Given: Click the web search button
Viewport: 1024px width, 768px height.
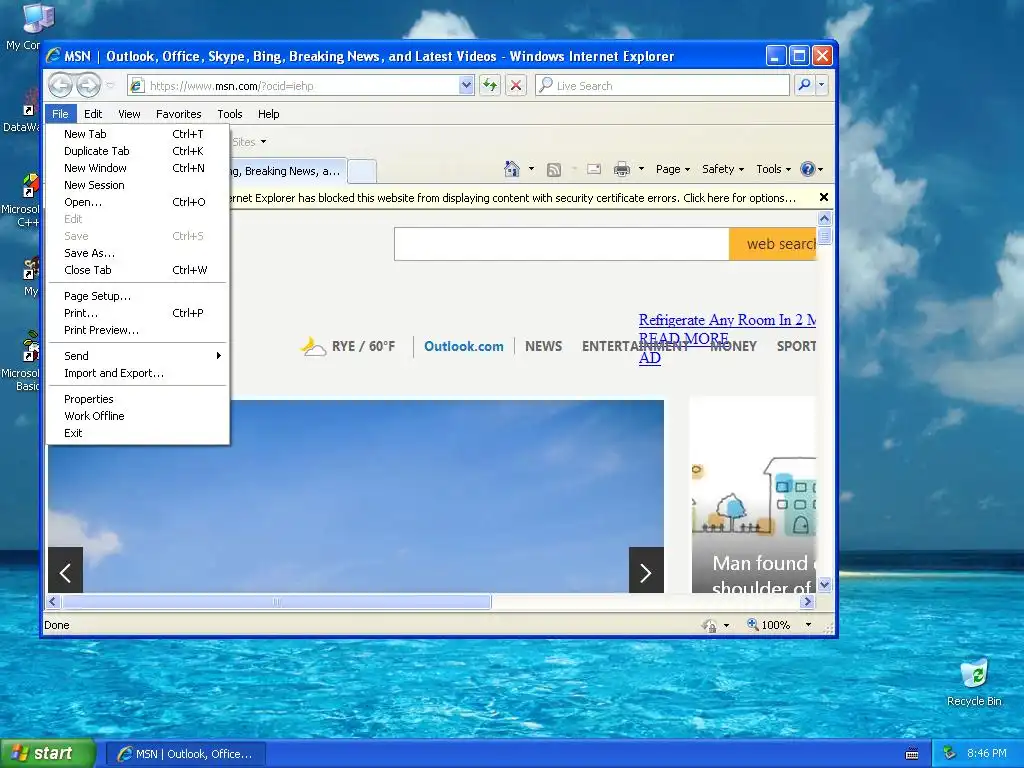Looking at the screenshot, I should [773, 244].
